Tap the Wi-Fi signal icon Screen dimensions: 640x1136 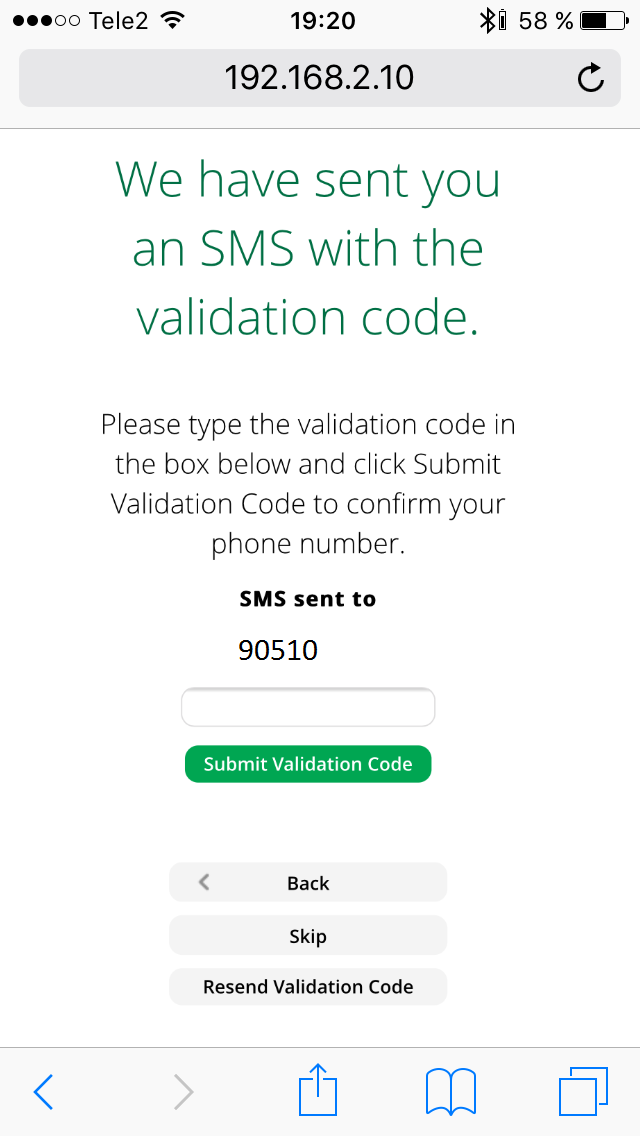172,20
